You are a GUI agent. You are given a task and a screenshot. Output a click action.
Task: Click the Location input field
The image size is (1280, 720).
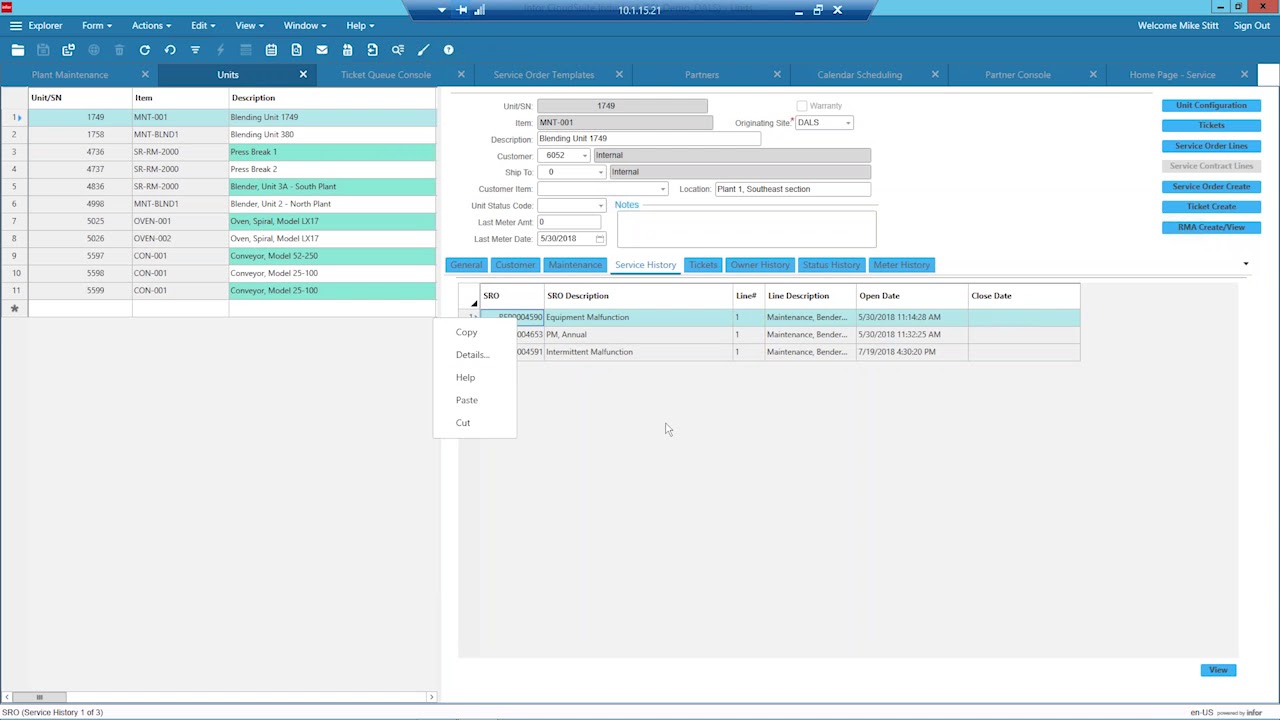pyautogui.click(x=792, y=189)
